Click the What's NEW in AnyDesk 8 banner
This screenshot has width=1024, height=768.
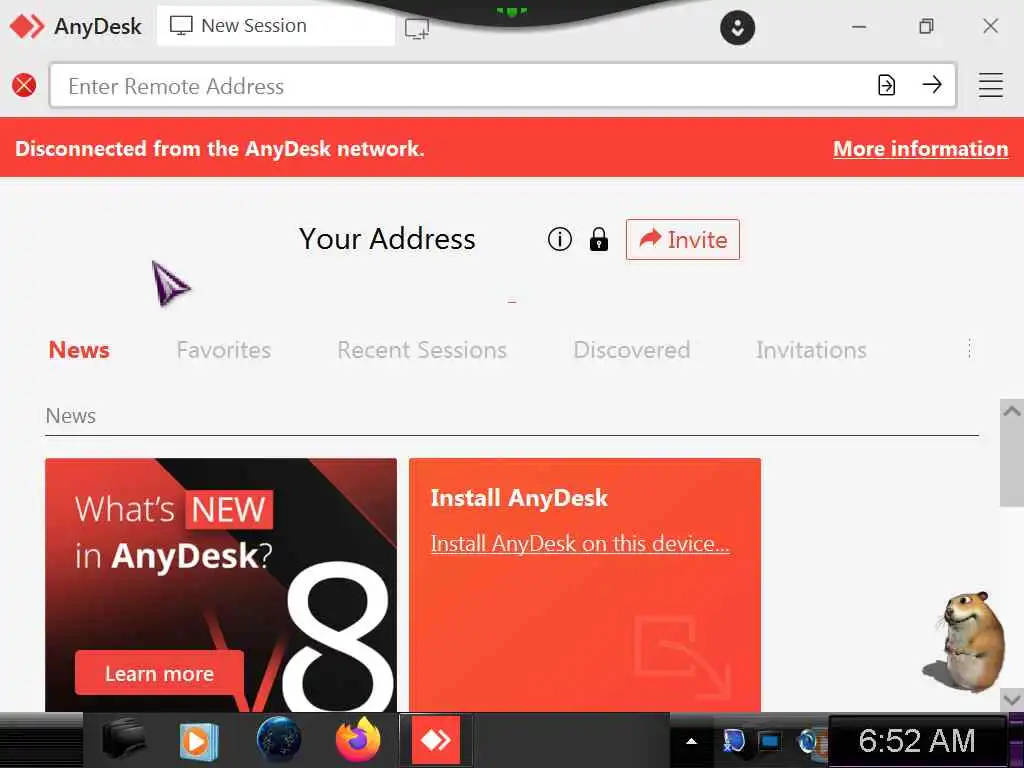(221, 585)
